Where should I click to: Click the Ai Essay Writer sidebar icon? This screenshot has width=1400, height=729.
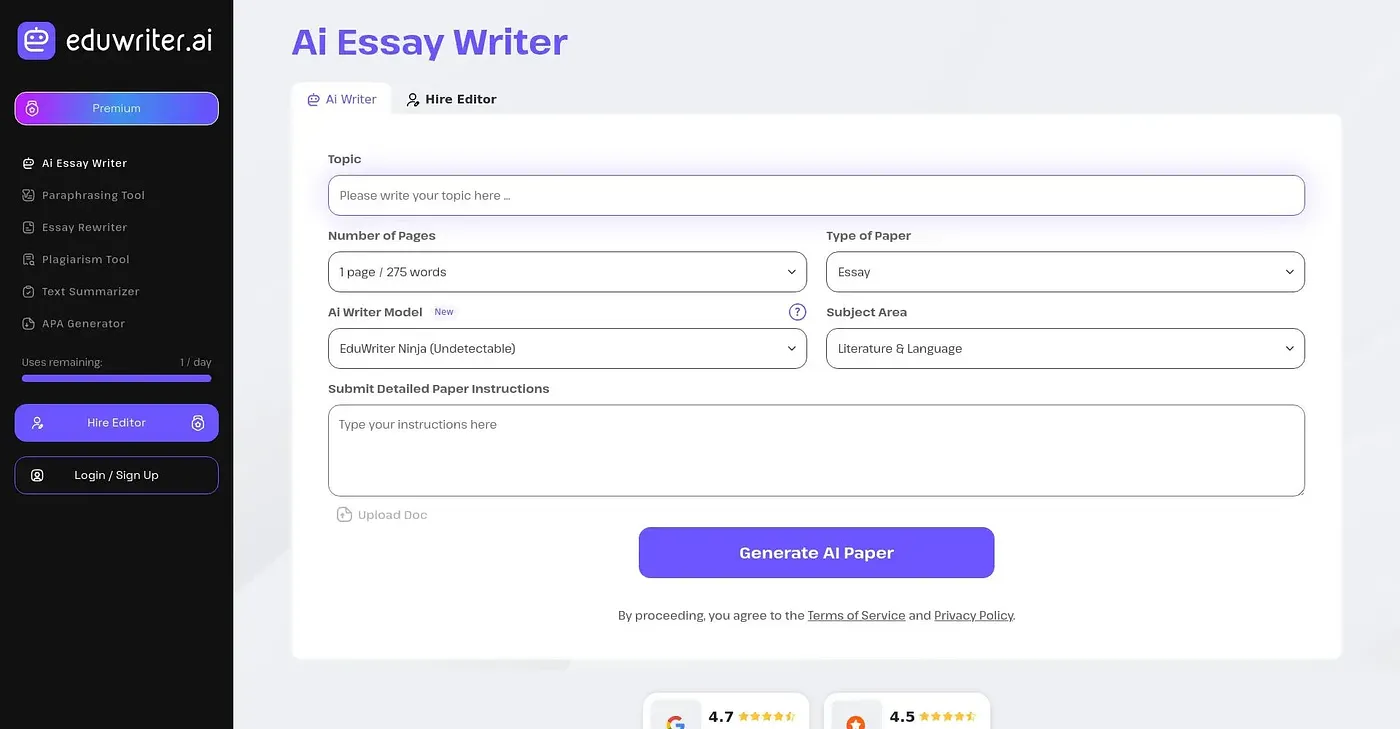(29, 163)
